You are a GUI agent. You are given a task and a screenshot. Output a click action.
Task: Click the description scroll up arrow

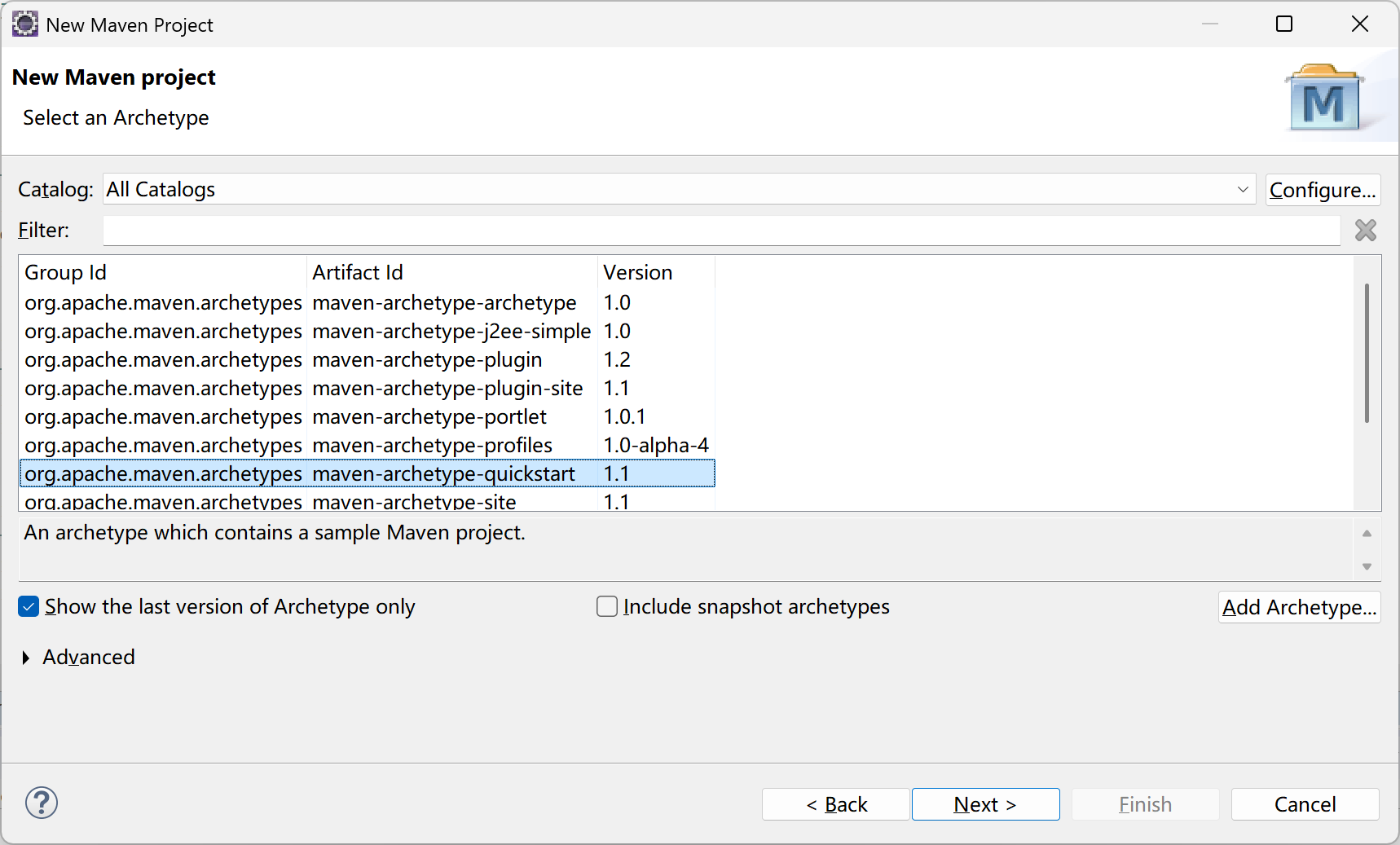(x=1367, y=534)
